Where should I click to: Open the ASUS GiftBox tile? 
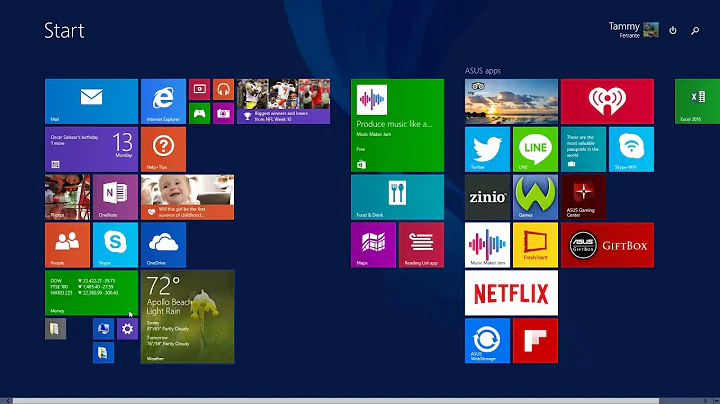(608, 245)
